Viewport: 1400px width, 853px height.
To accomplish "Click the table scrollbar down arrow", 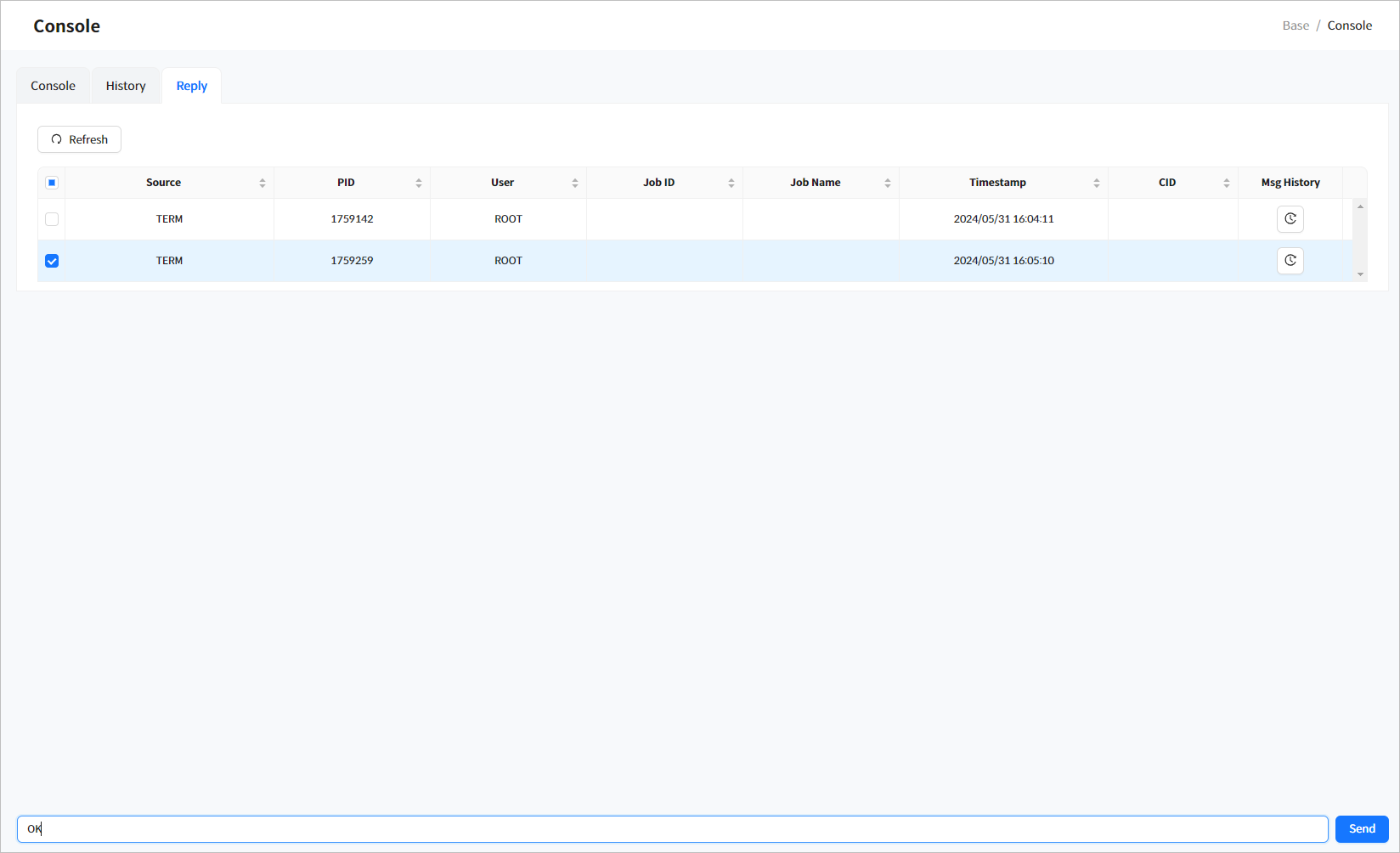I will tap(1360, 274).
